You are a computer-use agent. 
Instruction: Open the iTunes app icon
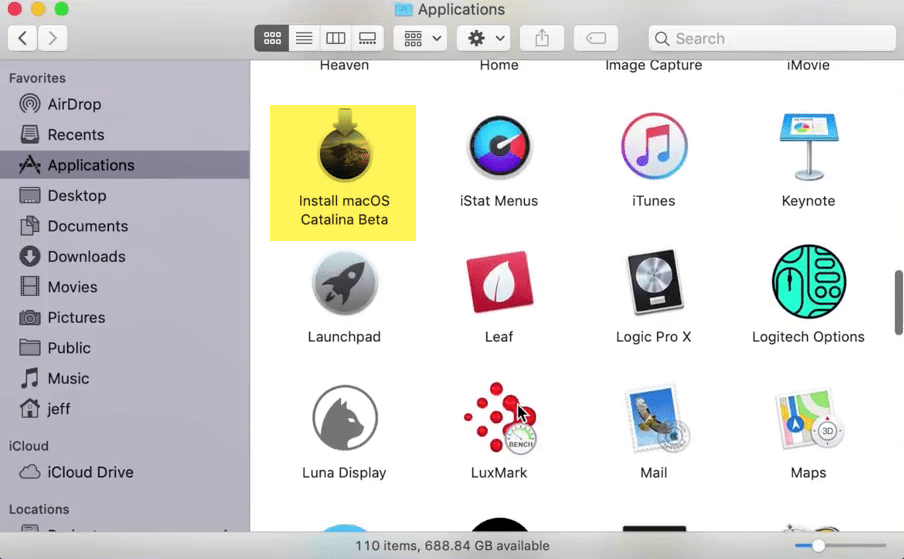[x=654, y=146]
